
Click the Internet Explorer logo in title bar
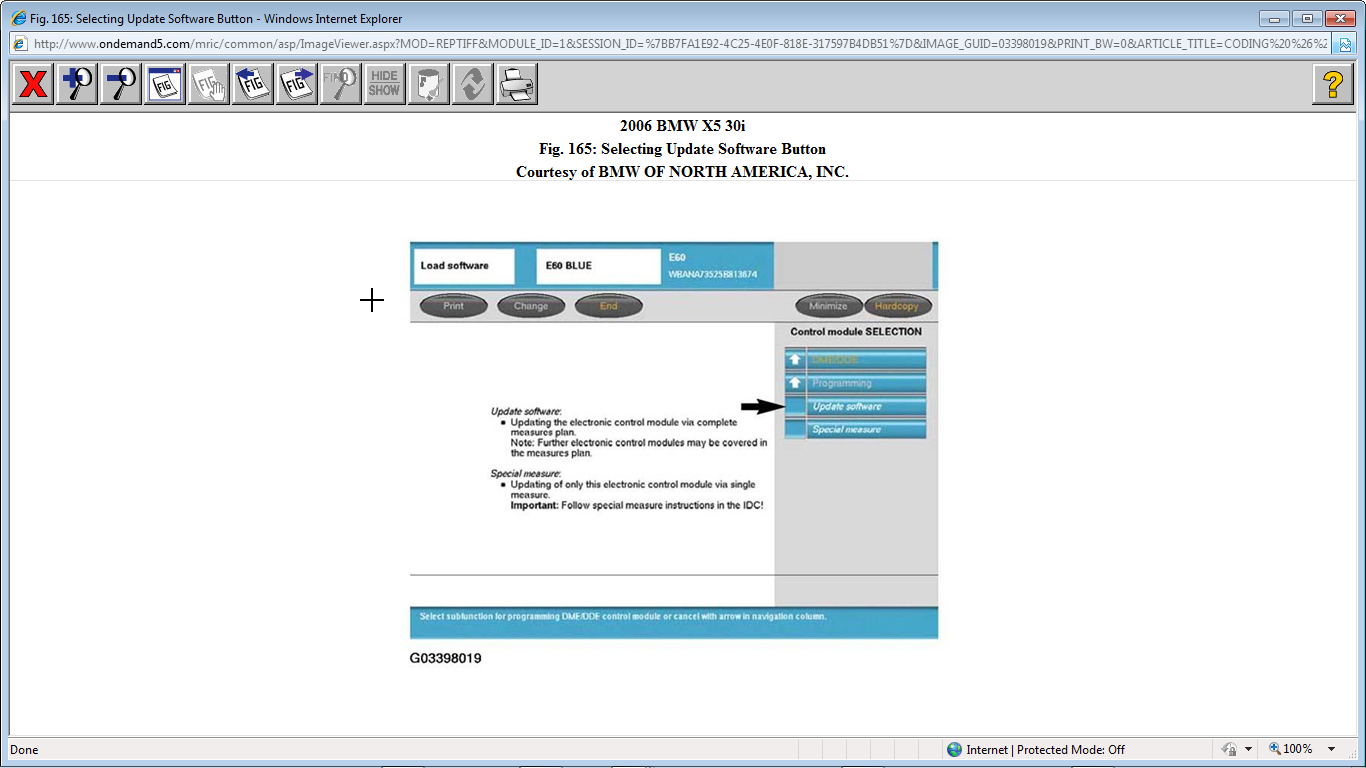[x=19, y=18]
